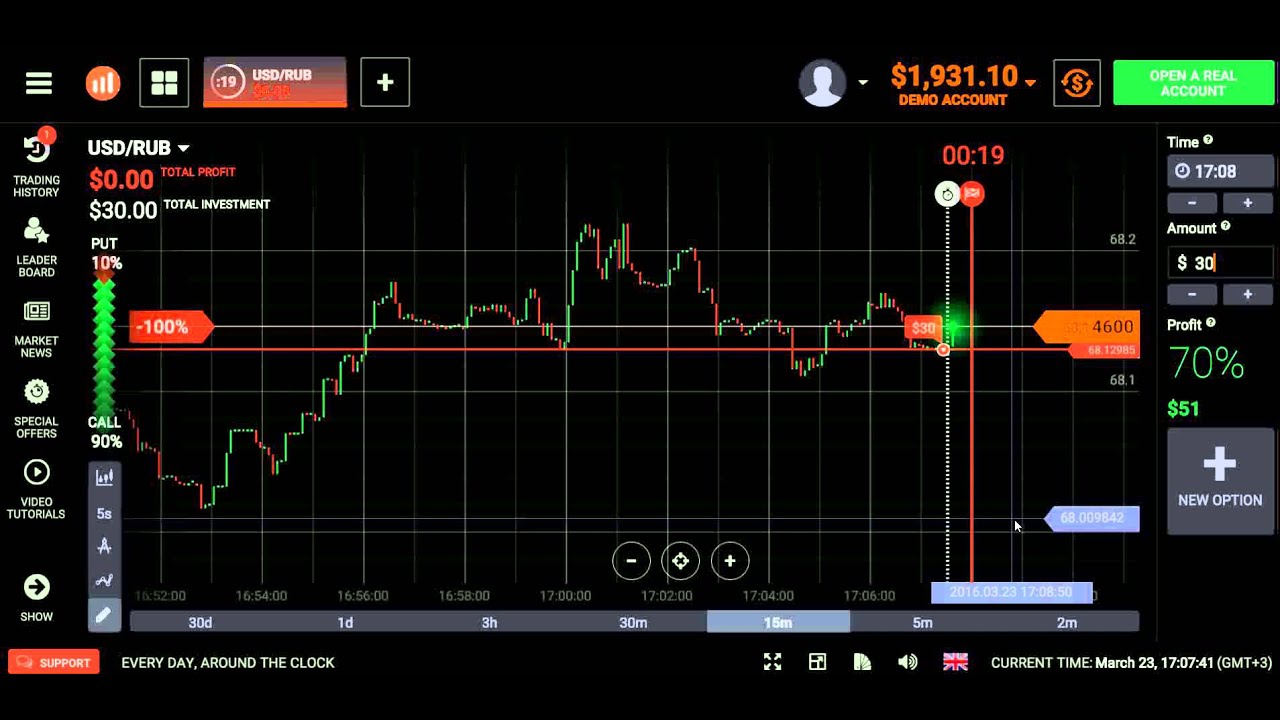
Task: Expand the profile dropdown arrow
Action: click(x=863, y=83)
